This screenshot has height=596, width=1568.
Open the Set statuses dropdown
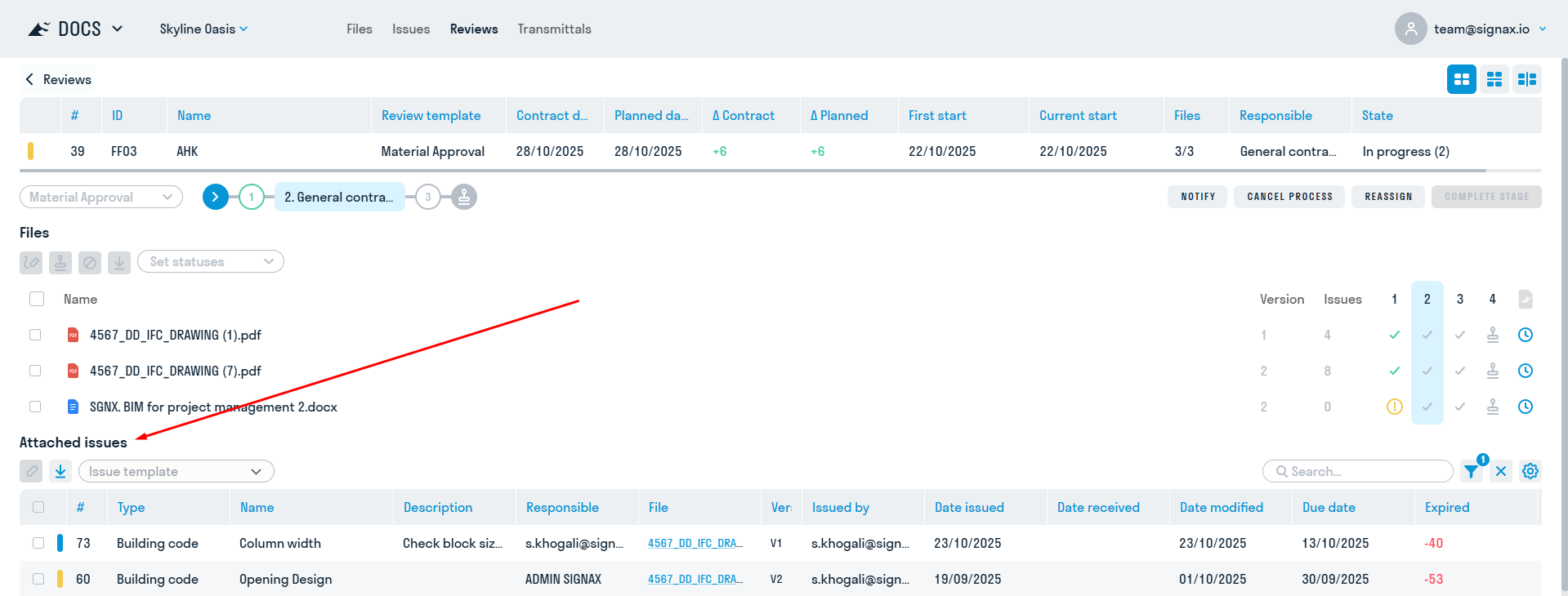211,262
